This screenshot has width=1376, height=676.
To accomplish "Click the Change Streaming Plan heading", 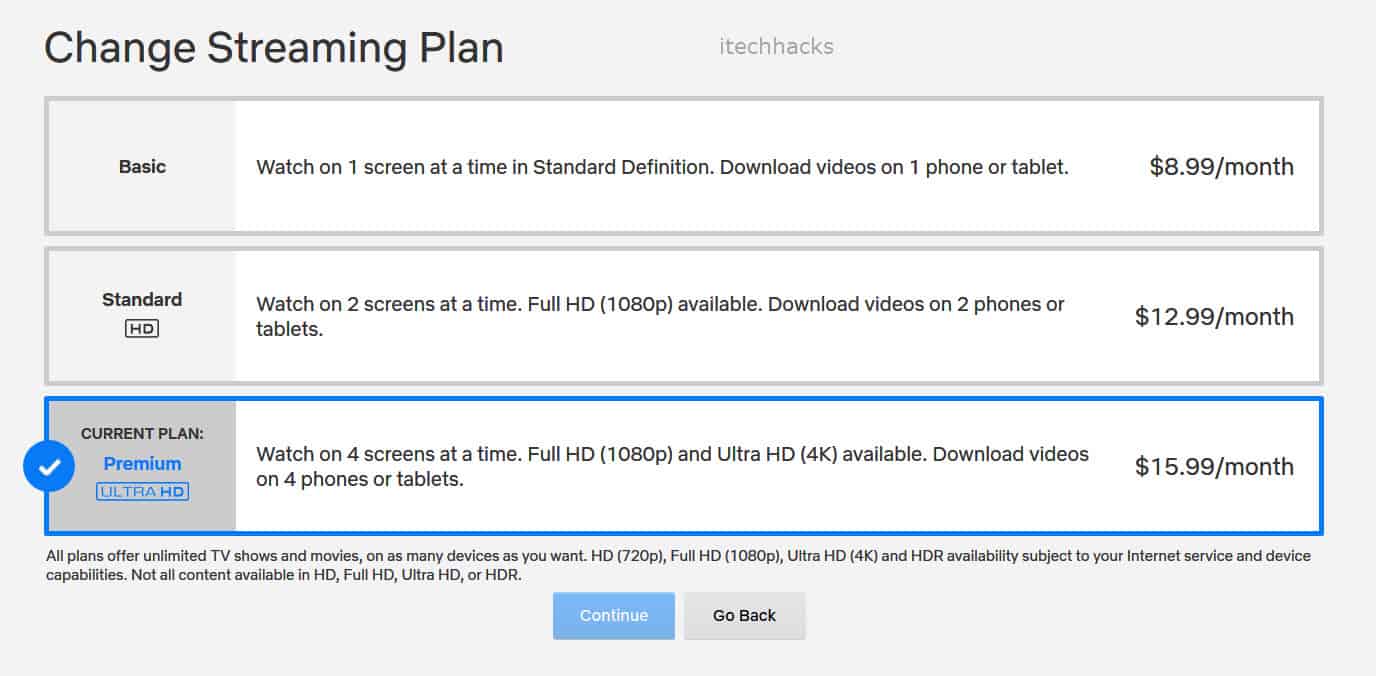I will pyautogui.click(x=273, y=48).
